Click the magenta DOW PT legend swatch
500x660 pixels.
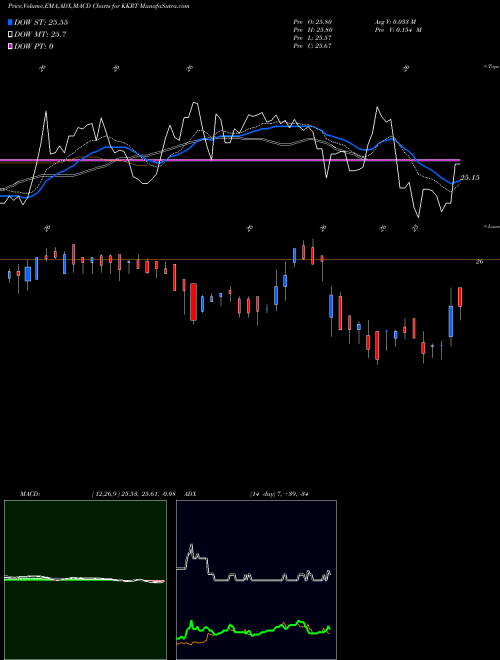tap(10, 46)
